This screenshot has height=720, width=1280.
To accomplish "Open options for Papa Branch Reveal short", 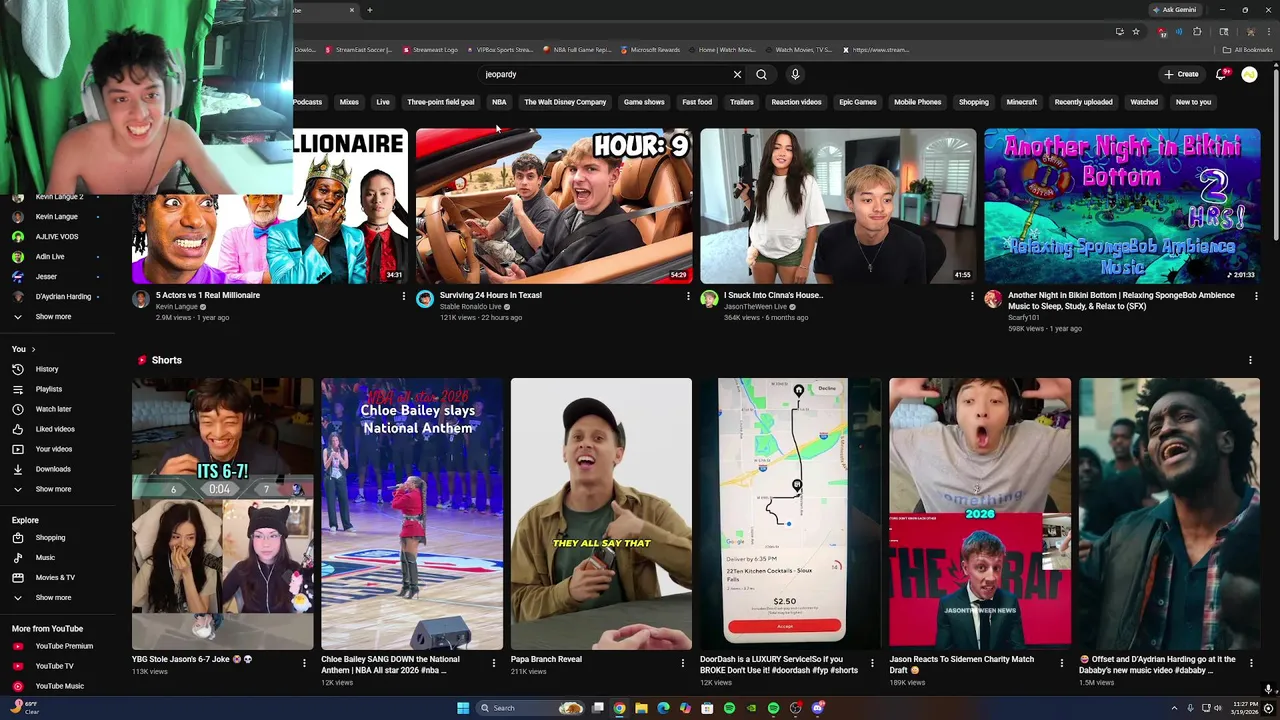I will coord(683,662).
